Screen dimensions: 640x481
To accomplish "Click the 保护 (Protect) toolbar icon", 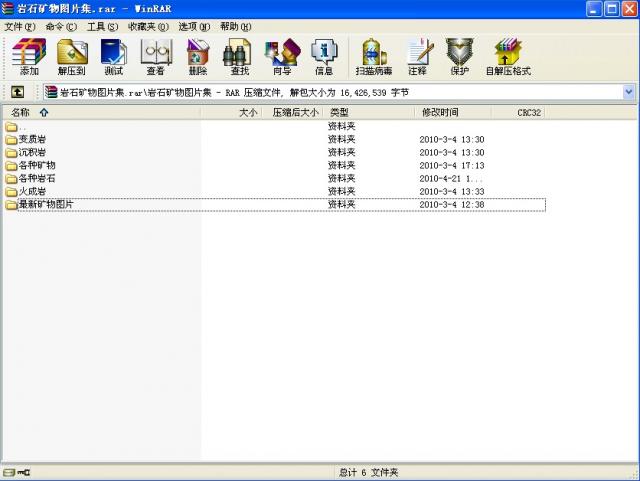I will 458,57.
